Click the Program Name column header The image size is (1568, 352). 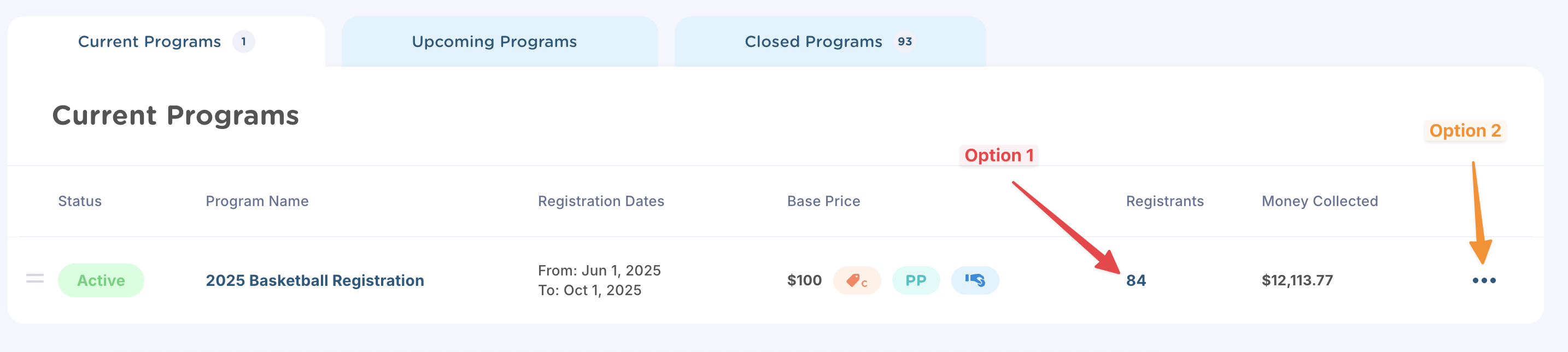tap(257, 201)
